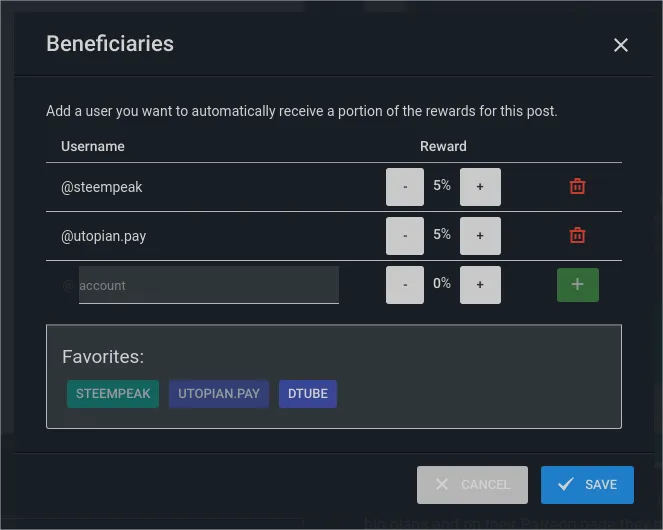Add new beneficiary with green plus button

578,285
